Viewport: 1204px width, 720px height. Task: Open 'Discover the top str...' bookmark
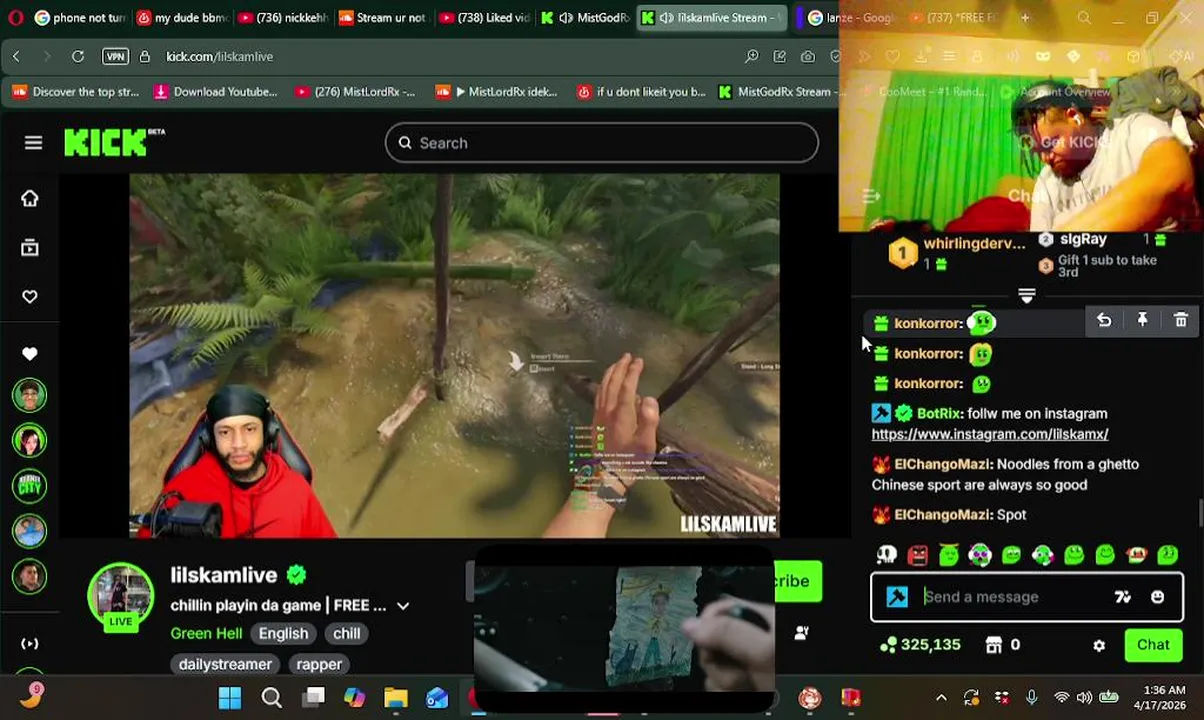coord(75,92)
